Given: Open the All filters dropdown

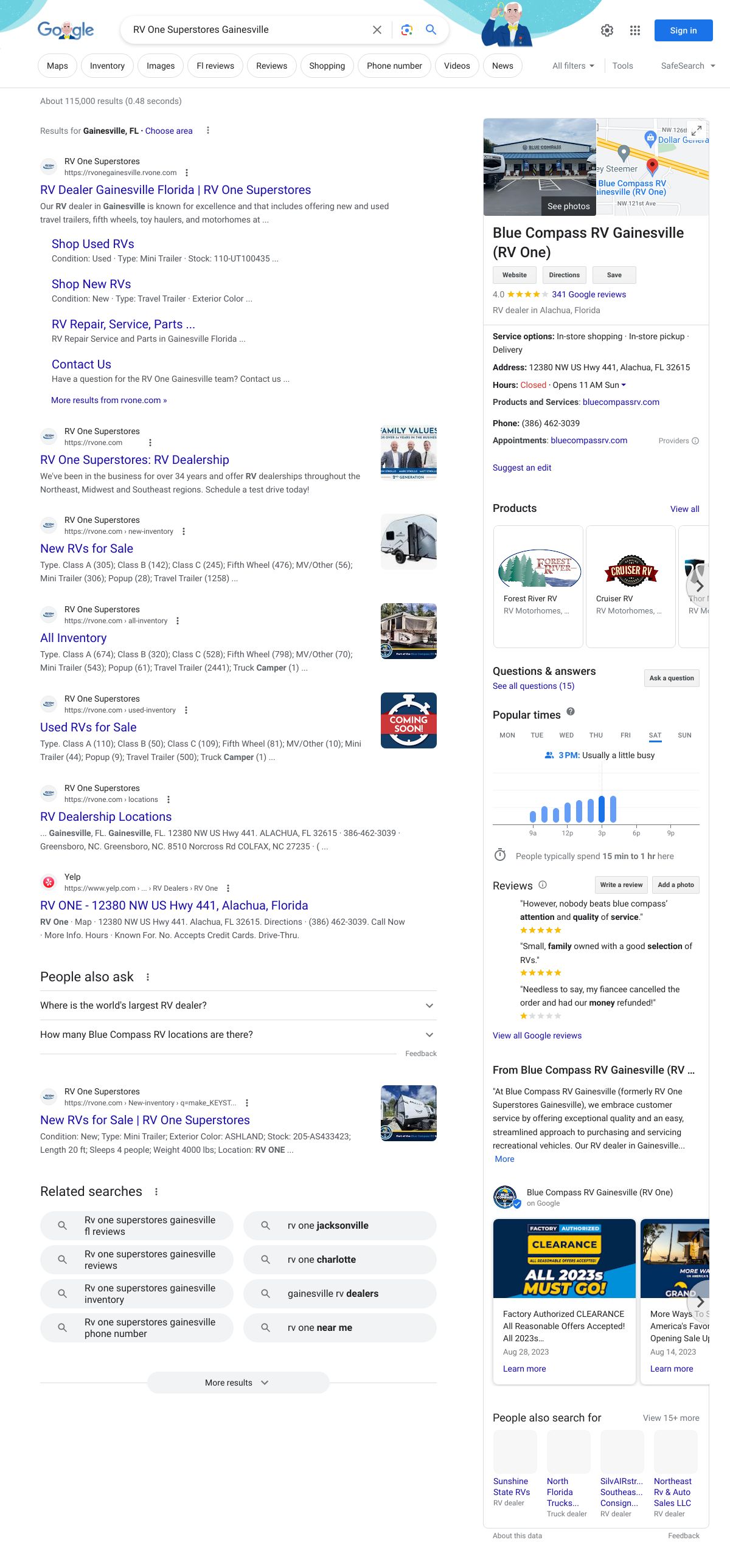Looking at the screenshot, I should pyautogui.click(x=572, y=66).
